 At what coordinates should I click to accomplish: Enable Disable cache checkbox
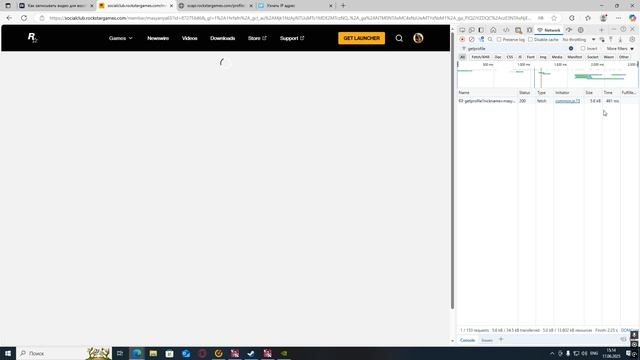pyautogui.click(x=530, y=40)
